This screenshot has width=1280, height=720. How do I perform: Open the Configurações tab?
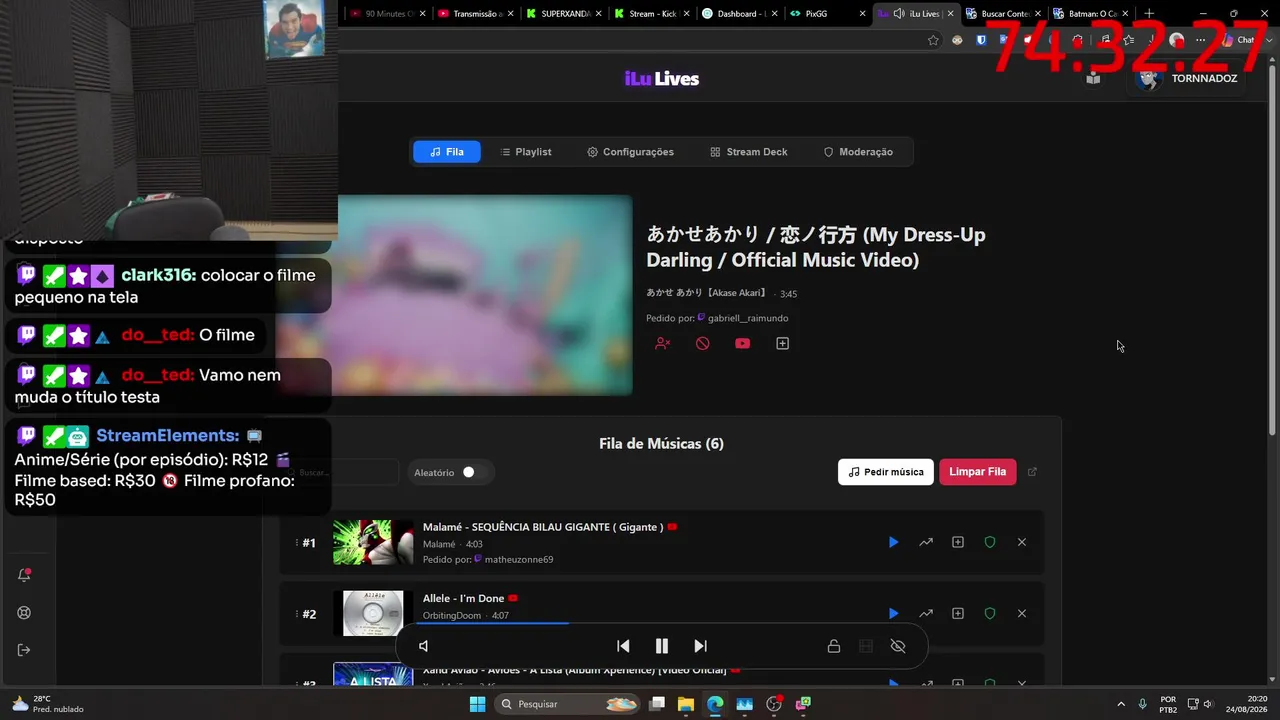click(x=630, y=152)
